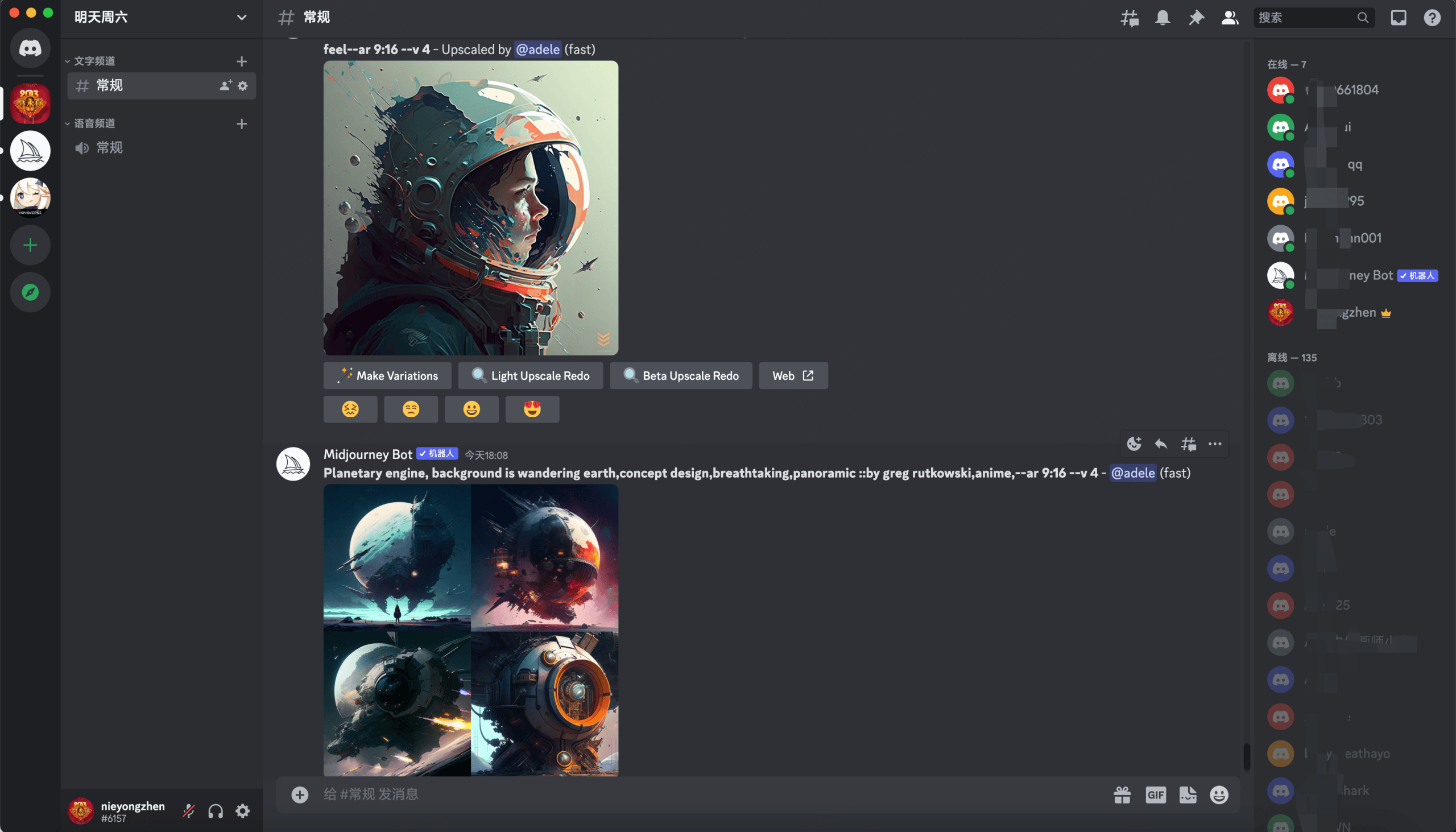Open member ending in n001
The image size is (1456, 832).
pos(1352,238)
